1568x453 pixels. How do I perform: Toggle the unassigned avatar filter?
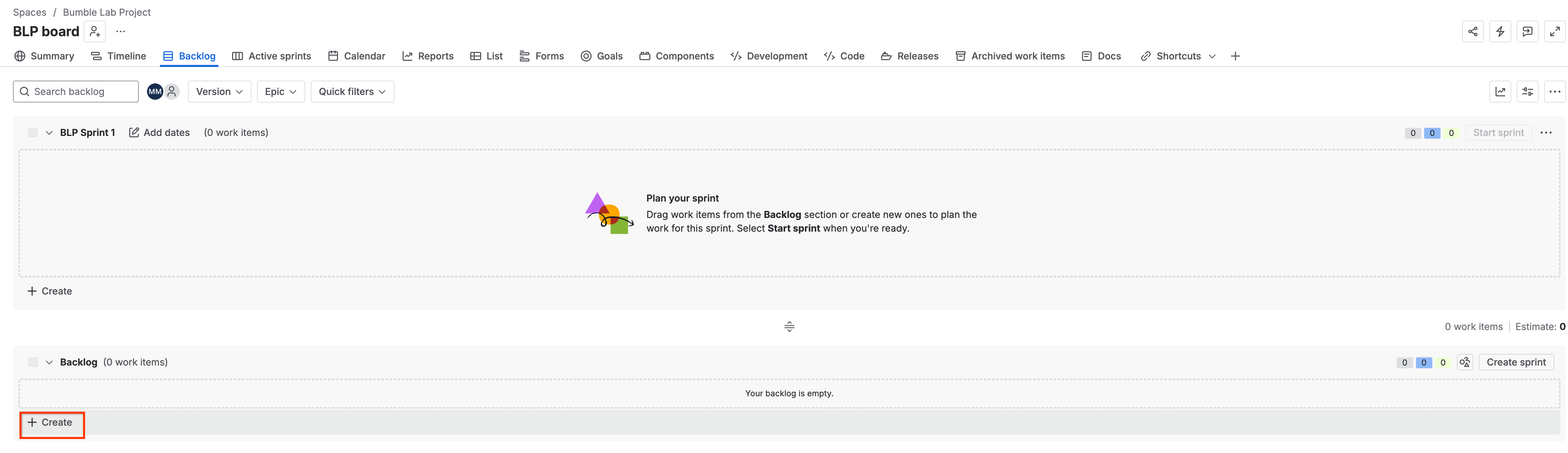click(172, 92)
